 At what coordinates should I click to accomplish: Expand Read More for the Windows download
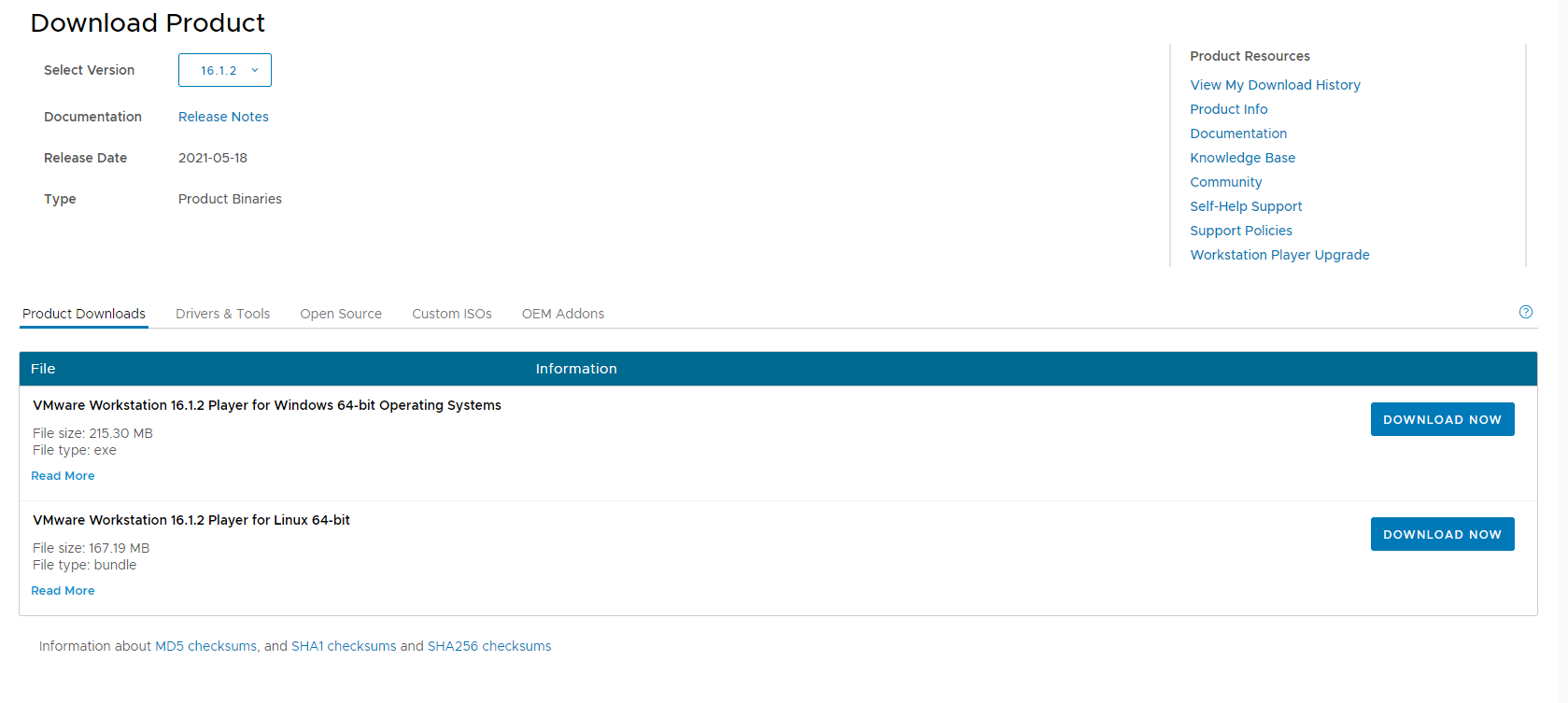(x=63, y=476)
